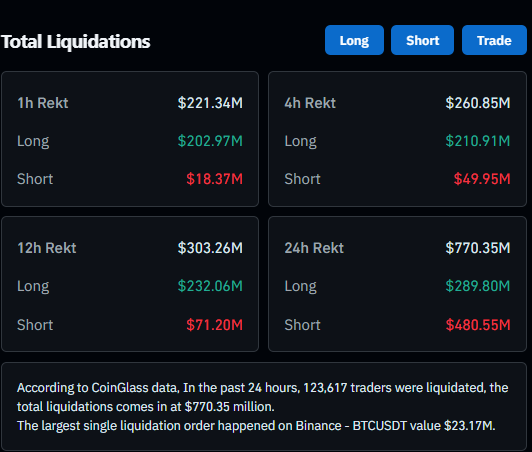Open the Trade button
Screen dimensions: 532x452
(494, 40)
